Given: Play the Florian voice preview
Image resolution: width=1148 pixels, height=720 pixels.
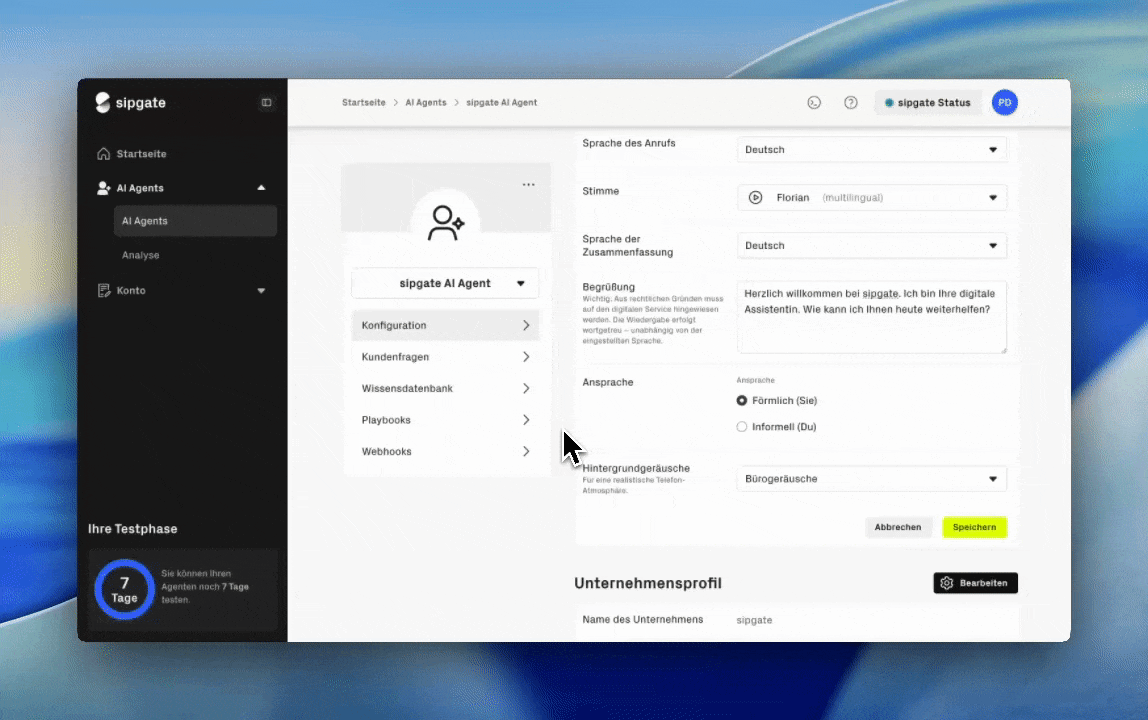Looking at the screenshot, I should tap(756, 198).
